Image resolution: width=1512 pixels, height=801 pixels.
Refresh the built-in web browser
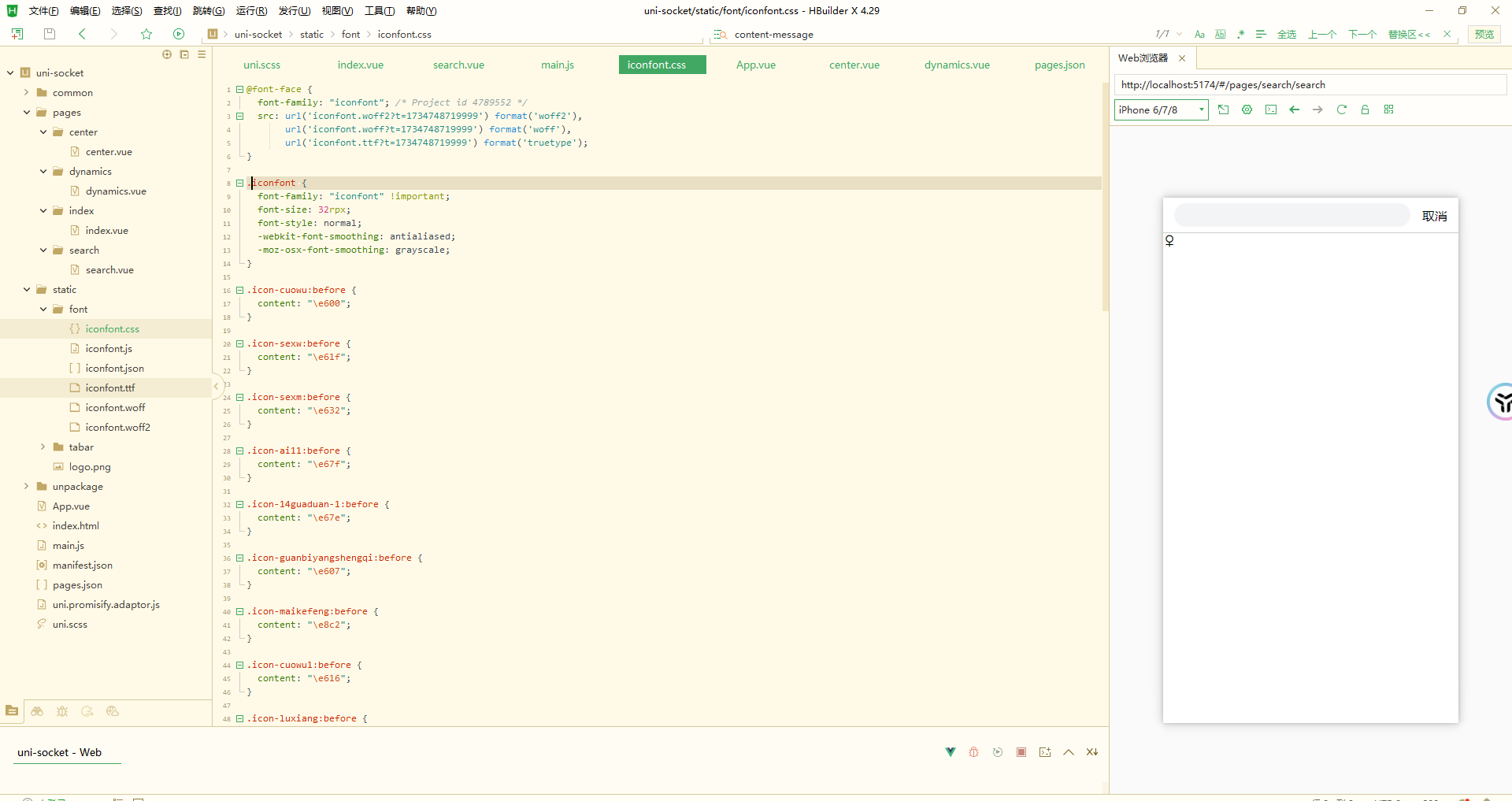1342,109
